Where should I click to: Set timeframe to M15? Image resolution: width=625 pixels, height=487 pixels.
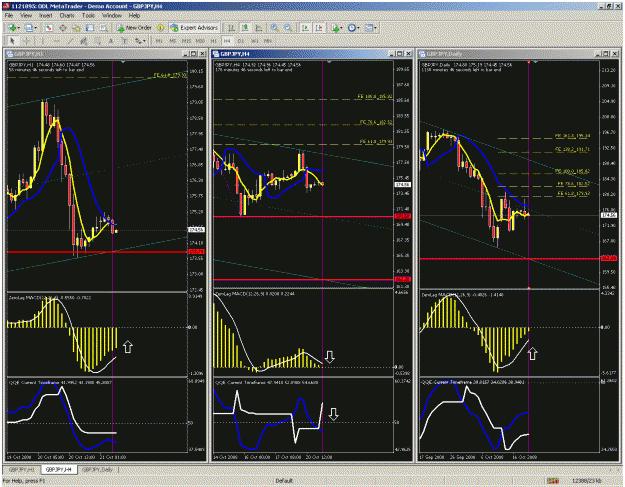pyautogui.click(x=186, y=41)
